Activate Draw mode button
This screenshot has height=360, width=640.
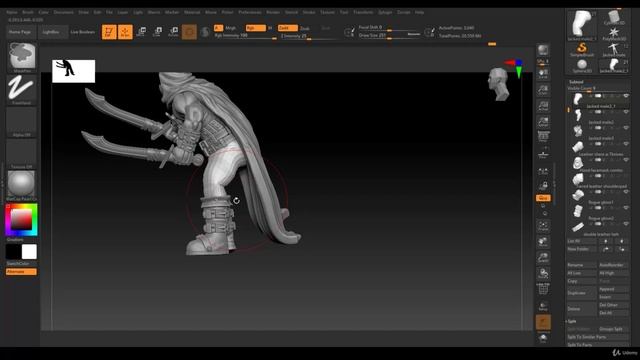coord(125,32)
